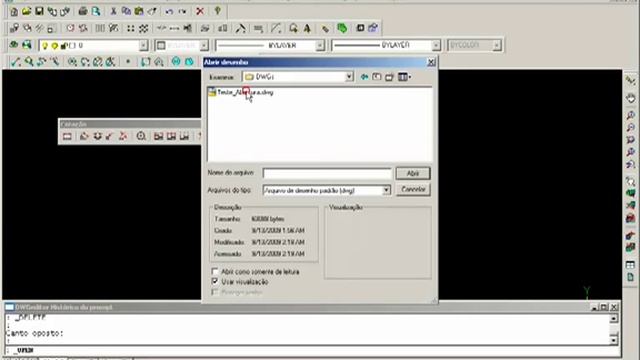Click the New drawing icon in top toolbar
Screen dimensions: 640x360
[14, 11]
